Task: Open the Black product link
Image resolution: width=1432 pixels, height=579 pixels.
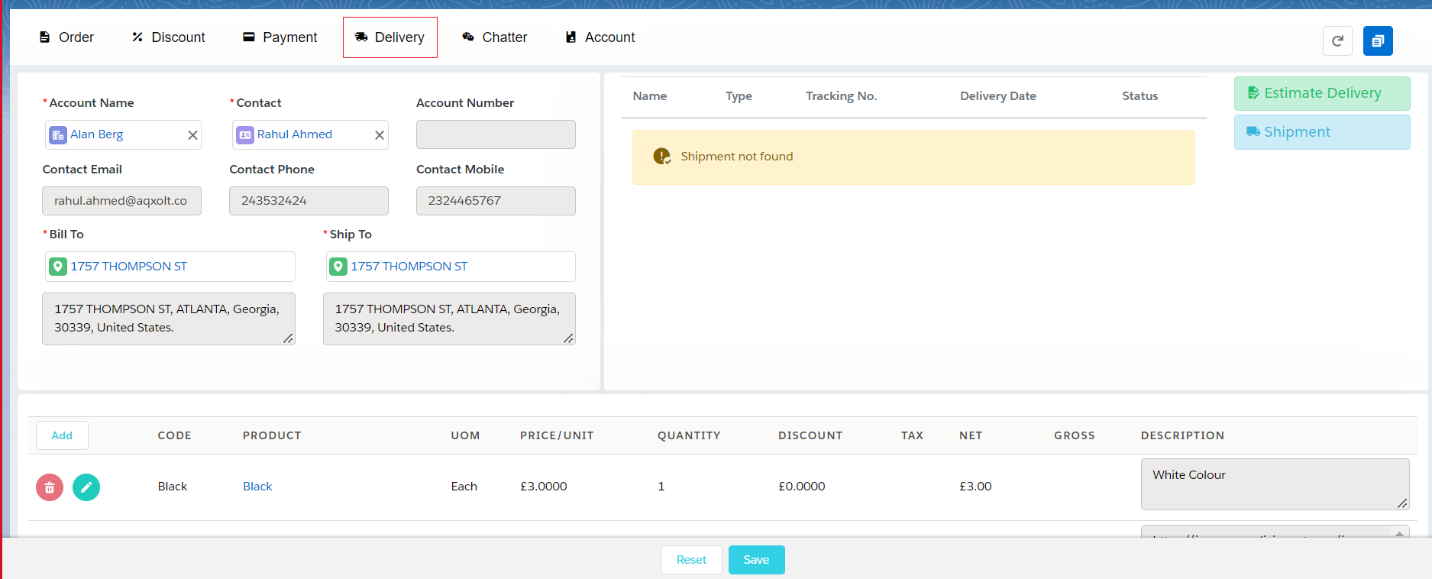Action: point(257,487)
